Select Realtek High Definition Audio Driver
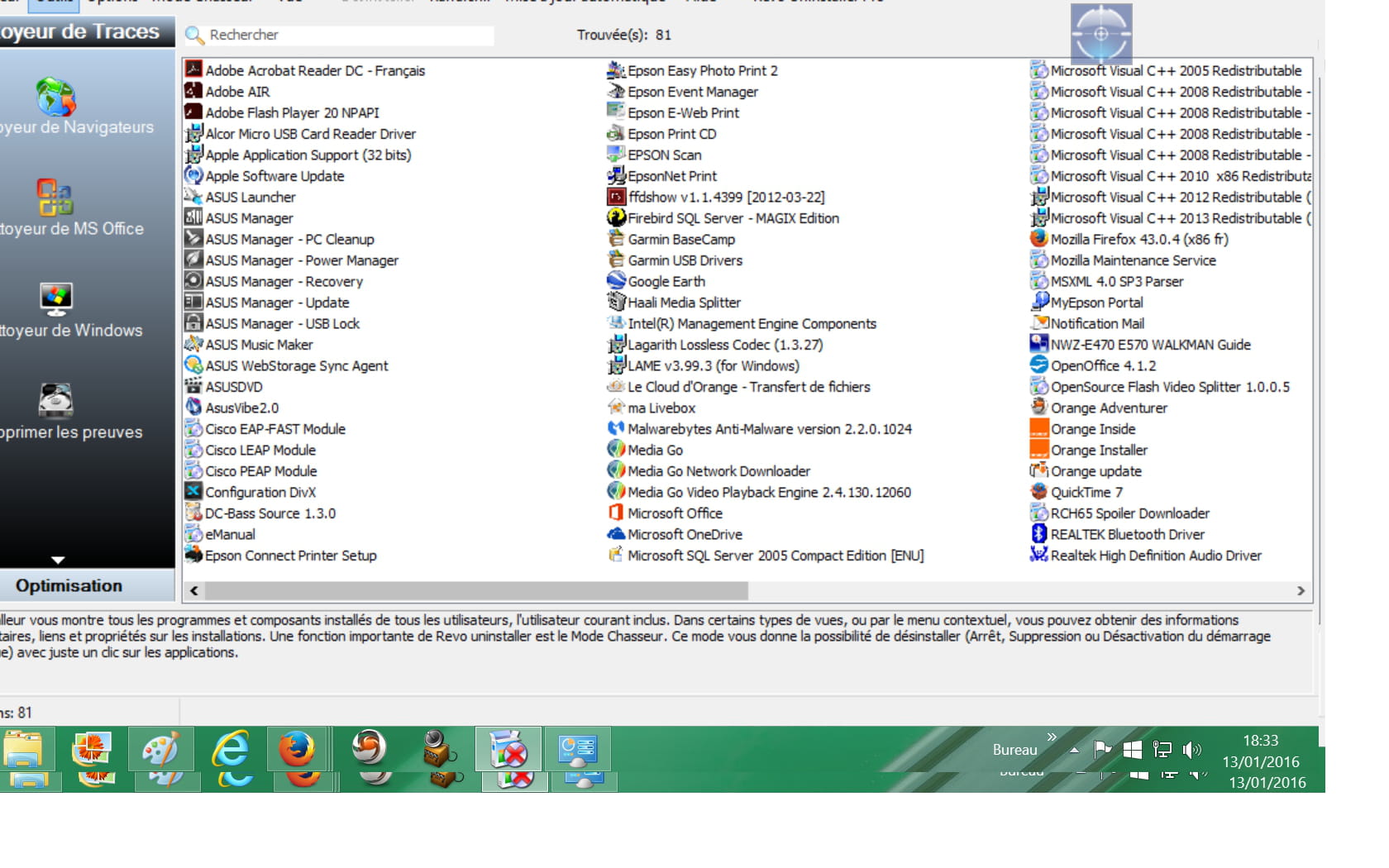 [1156, 555]
